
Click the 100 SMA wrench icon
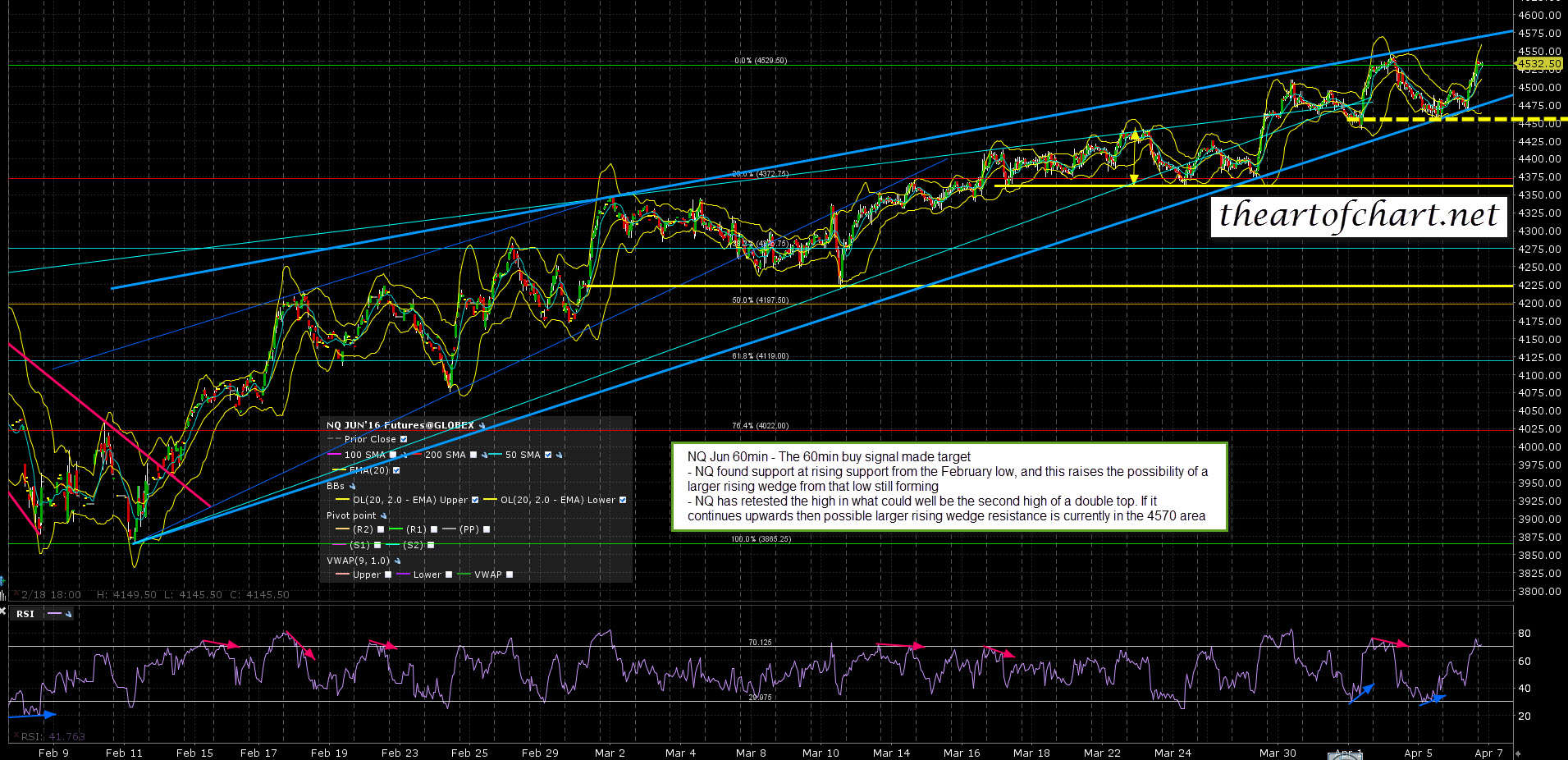point(404,455)
